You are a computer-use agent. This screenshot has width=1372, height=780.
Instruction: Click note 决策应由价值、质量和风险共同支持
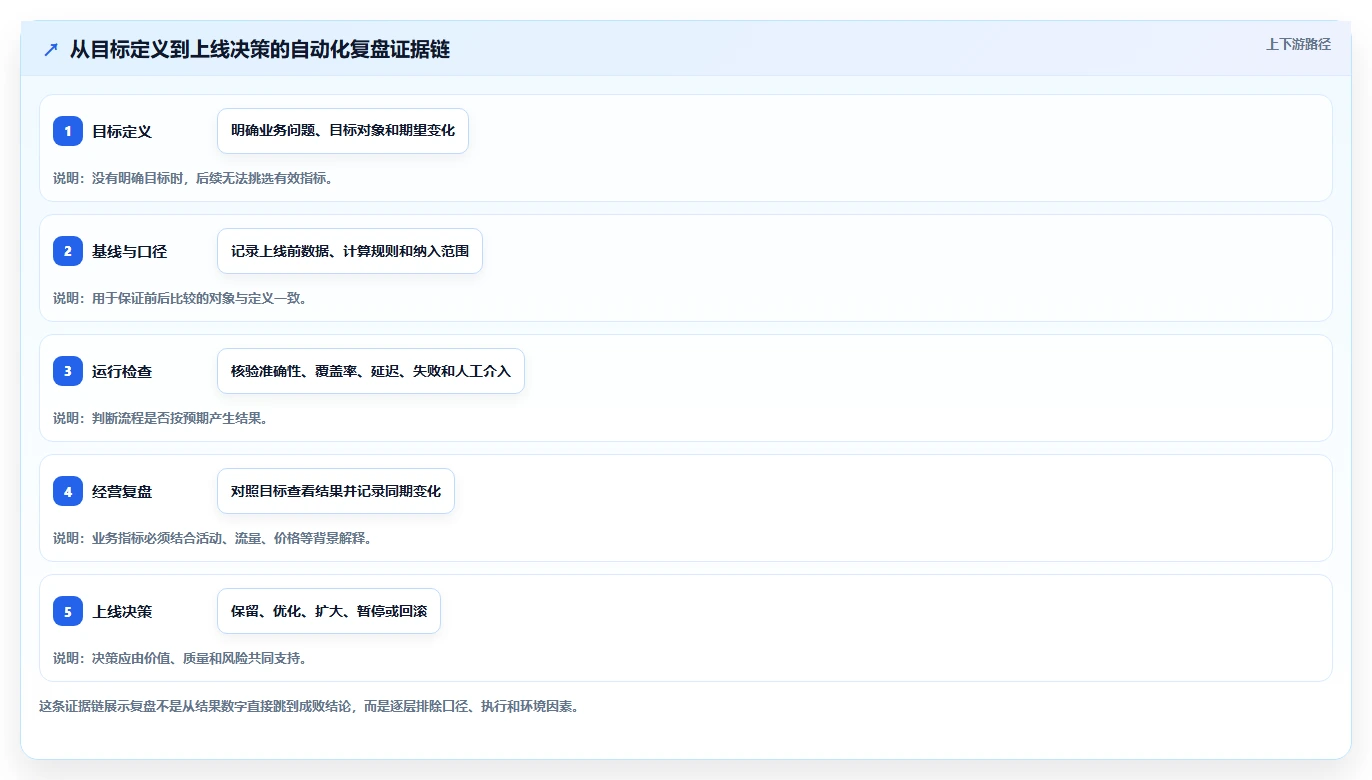click(x=180, y=658)
